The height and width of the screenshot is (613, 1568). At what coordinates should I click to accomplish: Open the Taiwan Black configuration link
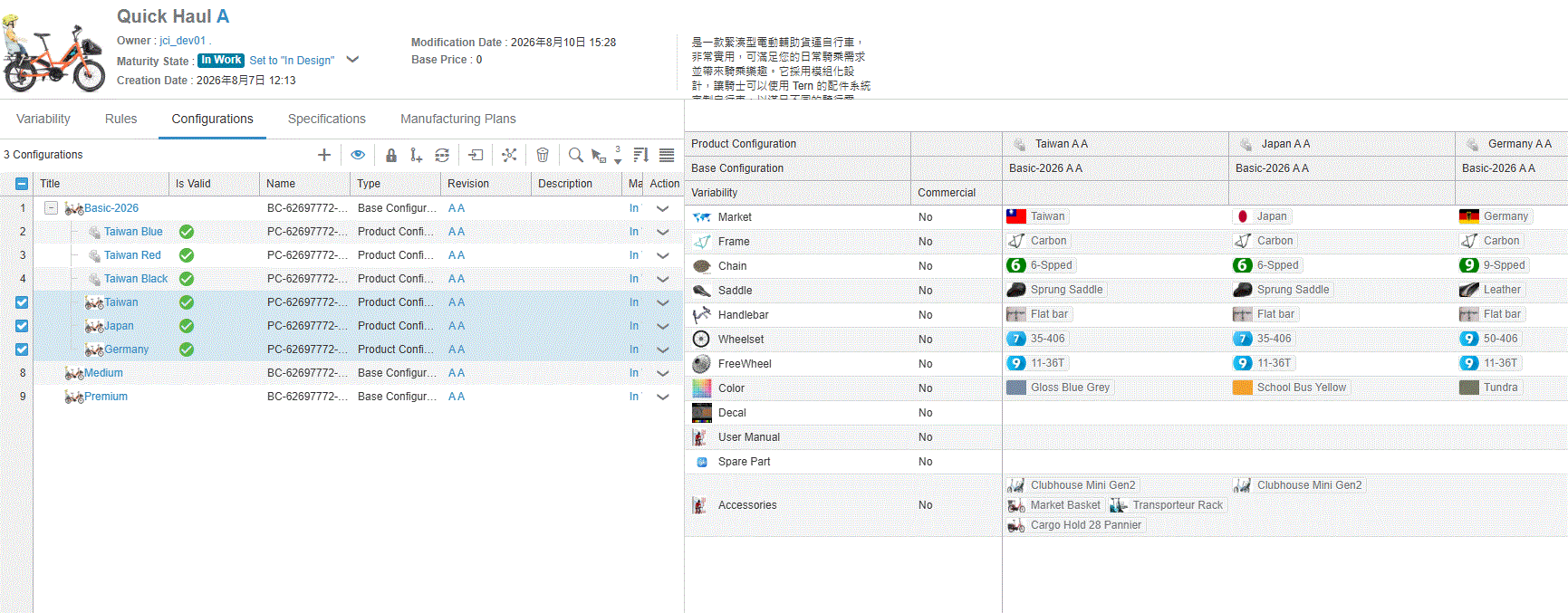coord(136,279)
